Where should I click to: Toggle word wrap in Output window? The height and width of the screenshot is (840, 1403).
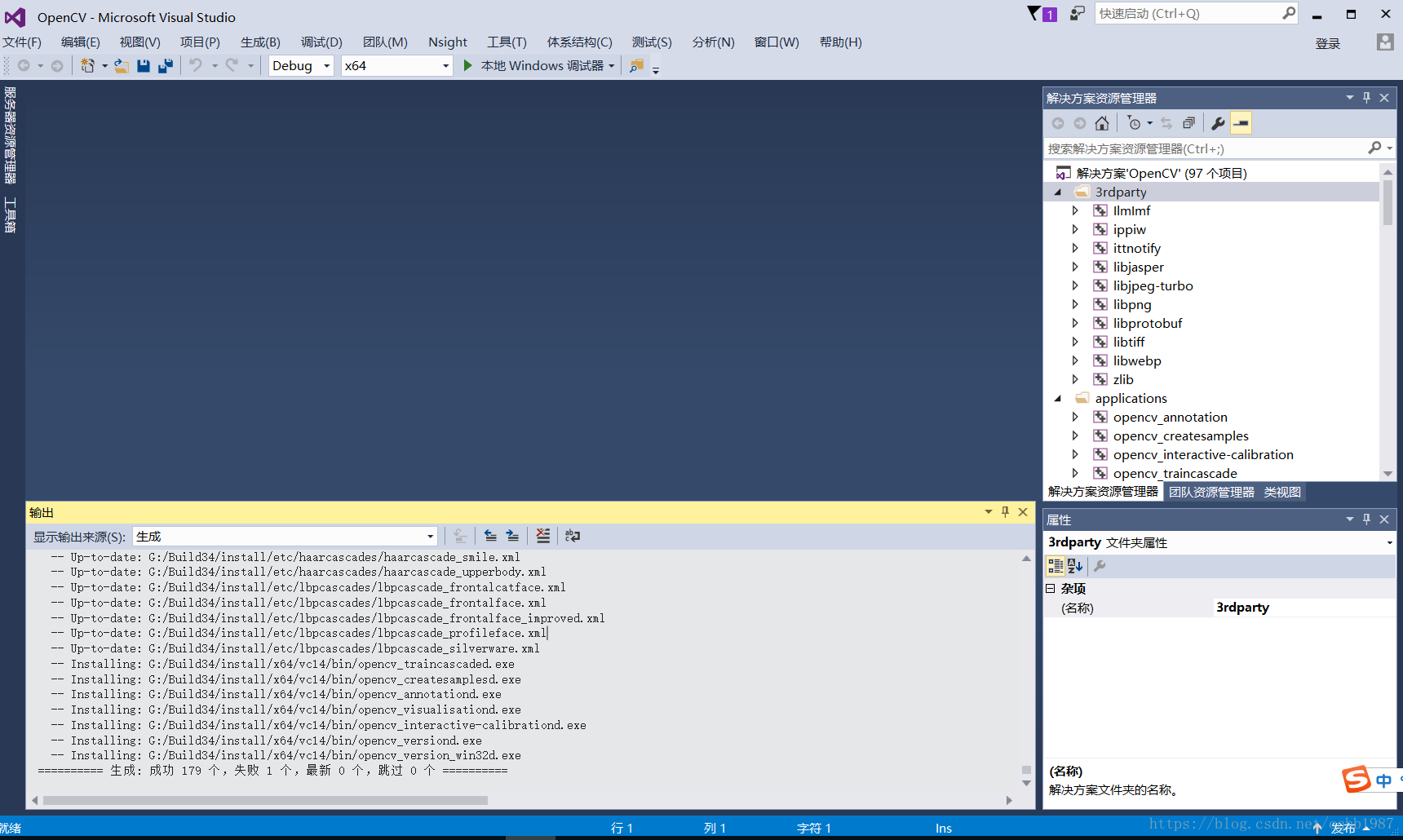(x=573, y=536)
